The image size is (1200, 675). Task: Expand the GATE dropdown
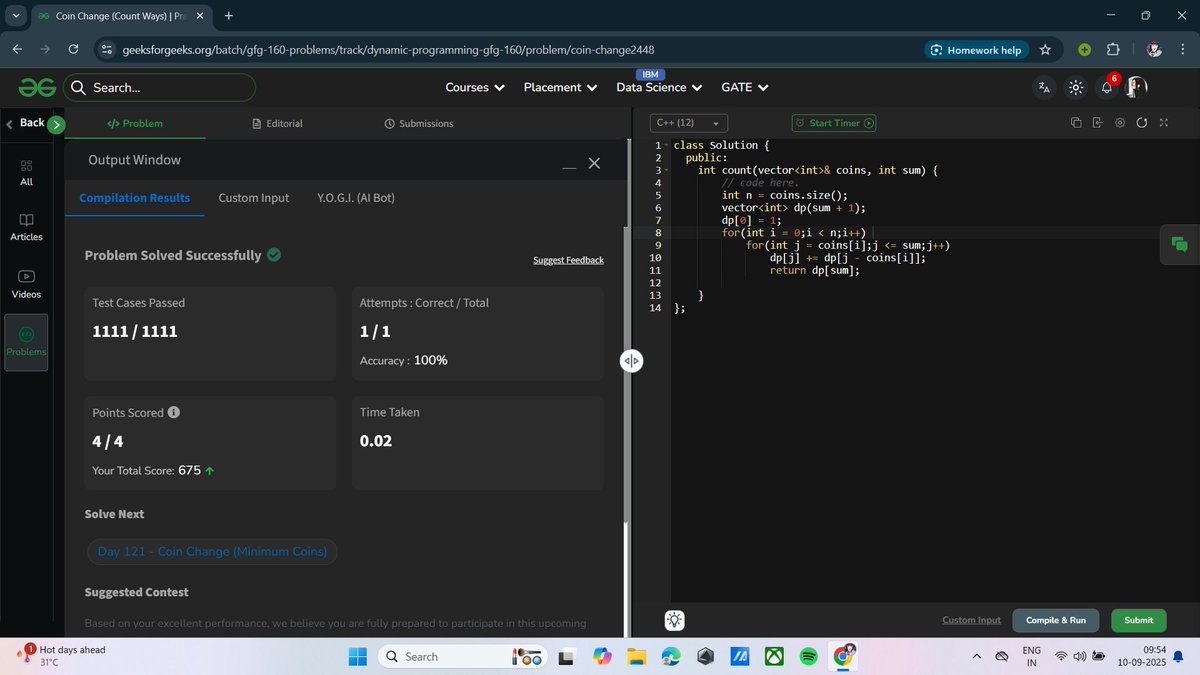point(745,87)
